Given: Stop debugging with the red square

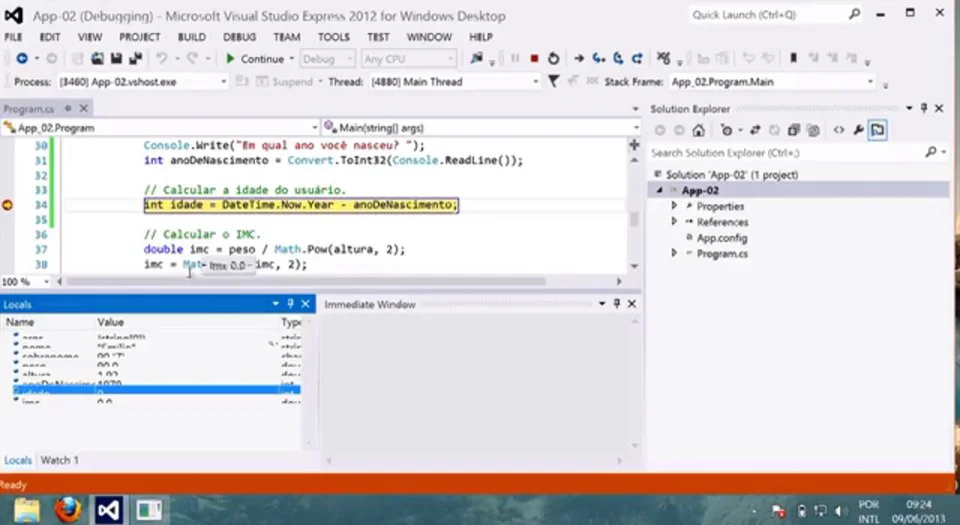Looking at the screenshot, I should coord(534,59).
